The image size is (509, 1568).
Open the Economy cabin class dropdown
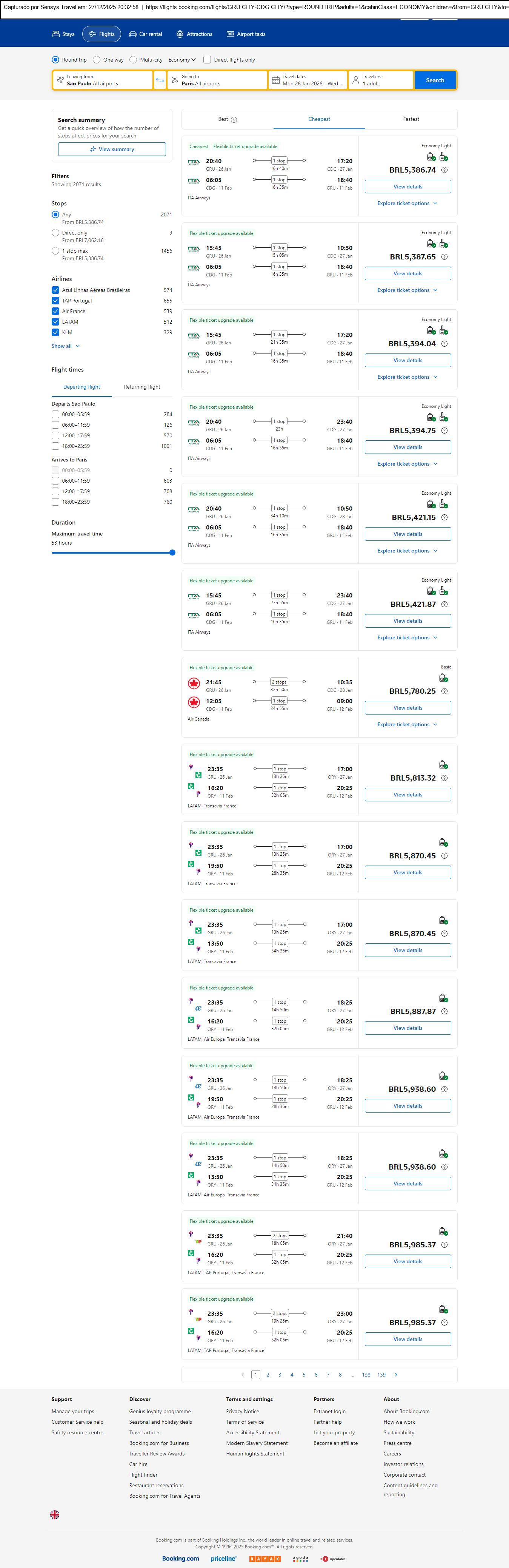pyautogui.click(x=182, y=60)
